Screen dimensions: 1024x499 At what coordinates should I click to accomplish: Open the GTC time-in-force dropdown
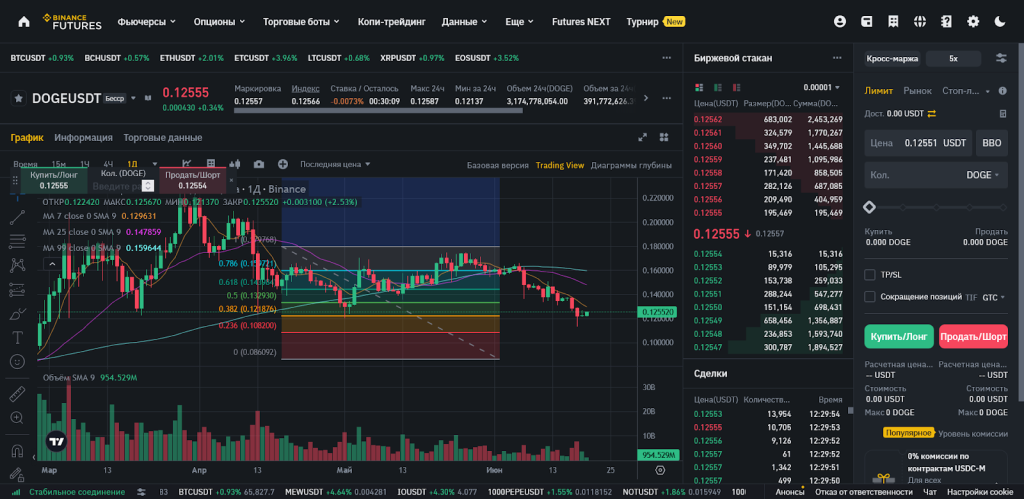[994, 297]
